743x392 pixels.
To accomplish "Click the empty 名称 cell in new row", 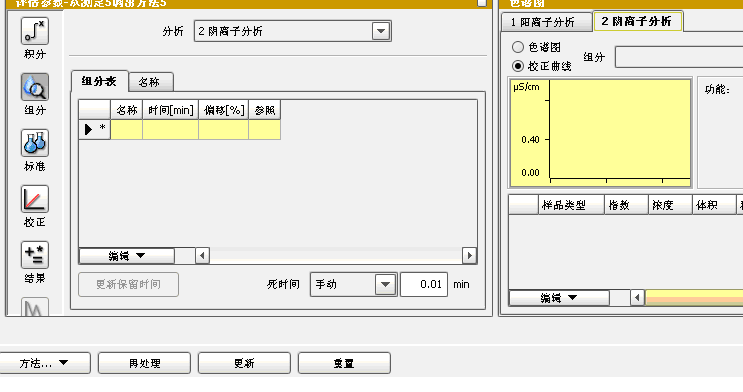I will (127, 129).
